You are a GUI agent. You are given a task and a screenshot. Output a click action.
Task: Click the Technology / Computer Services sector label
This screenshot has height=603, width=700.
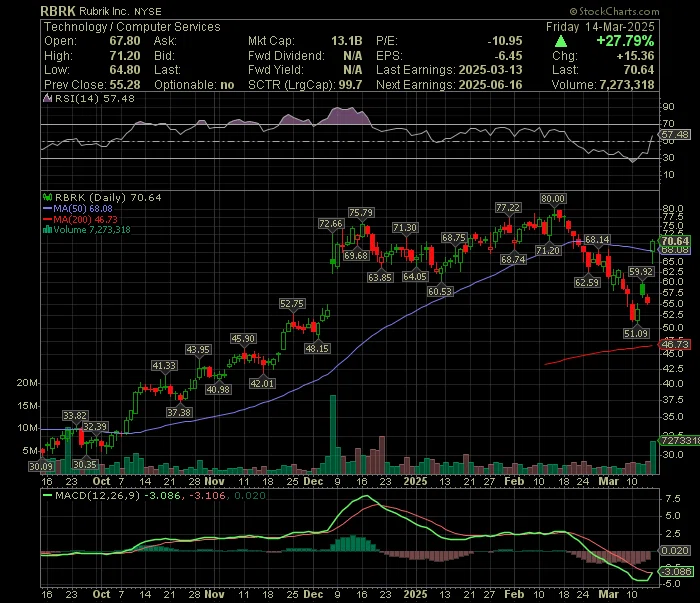[132, 27]
